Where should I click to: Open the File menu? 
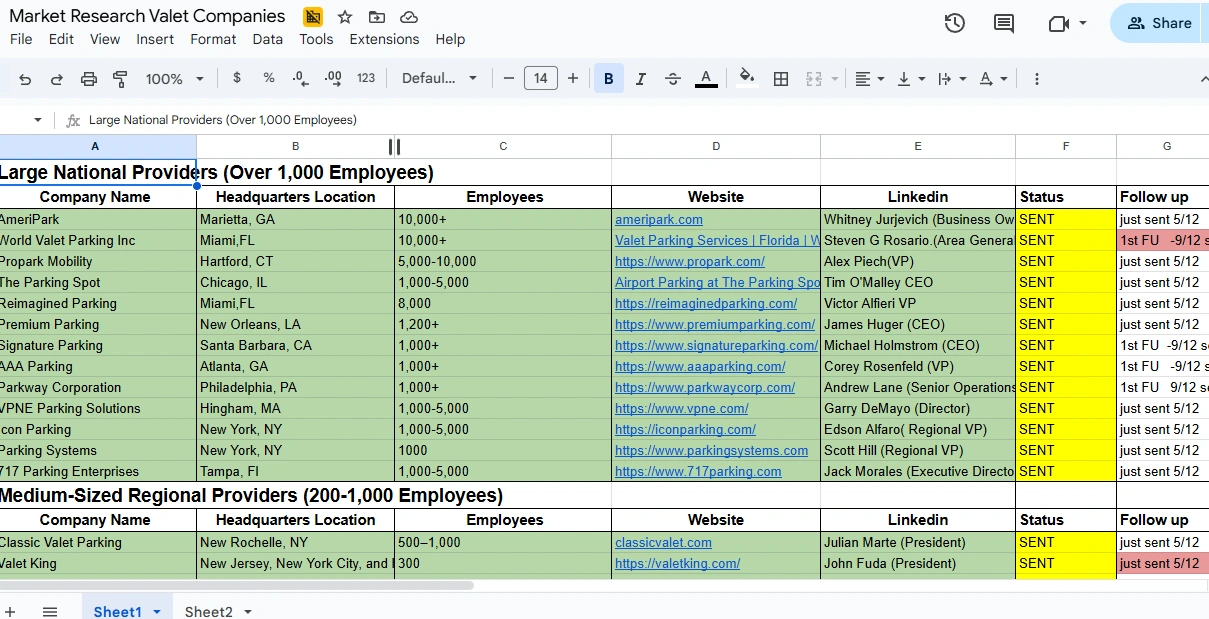pyautogui.click(x=21, y=39)
